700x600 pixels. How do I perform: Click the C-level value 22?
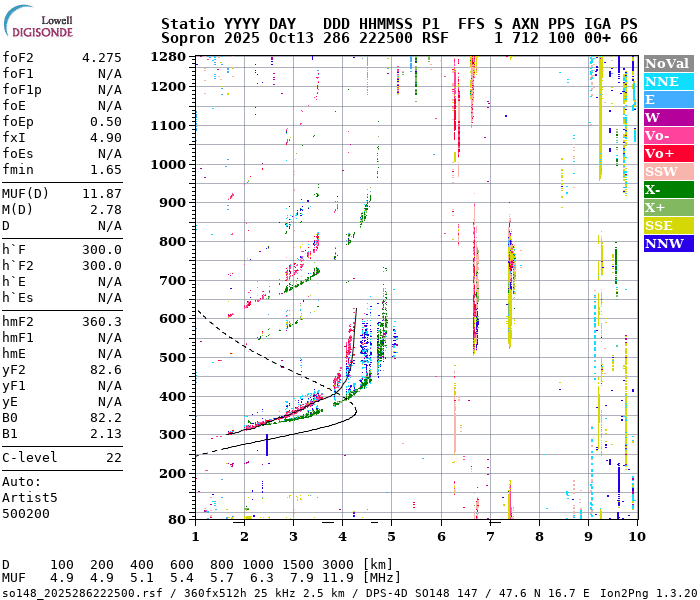113,457
